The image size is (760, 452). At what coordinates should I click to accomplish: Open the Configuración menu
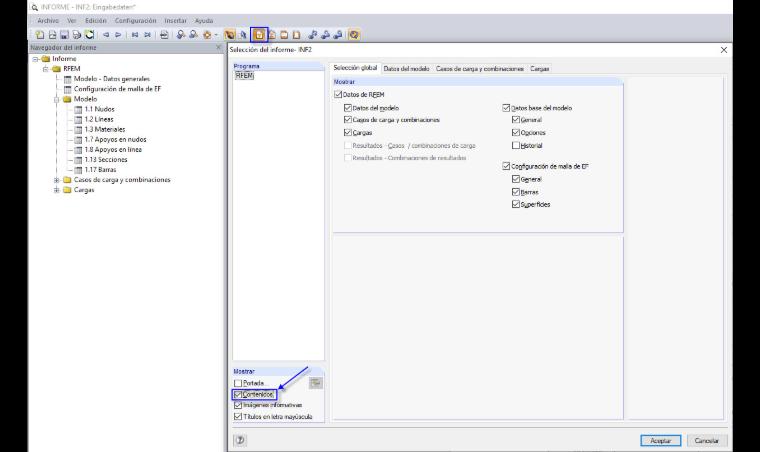click(x=135, y=21)
